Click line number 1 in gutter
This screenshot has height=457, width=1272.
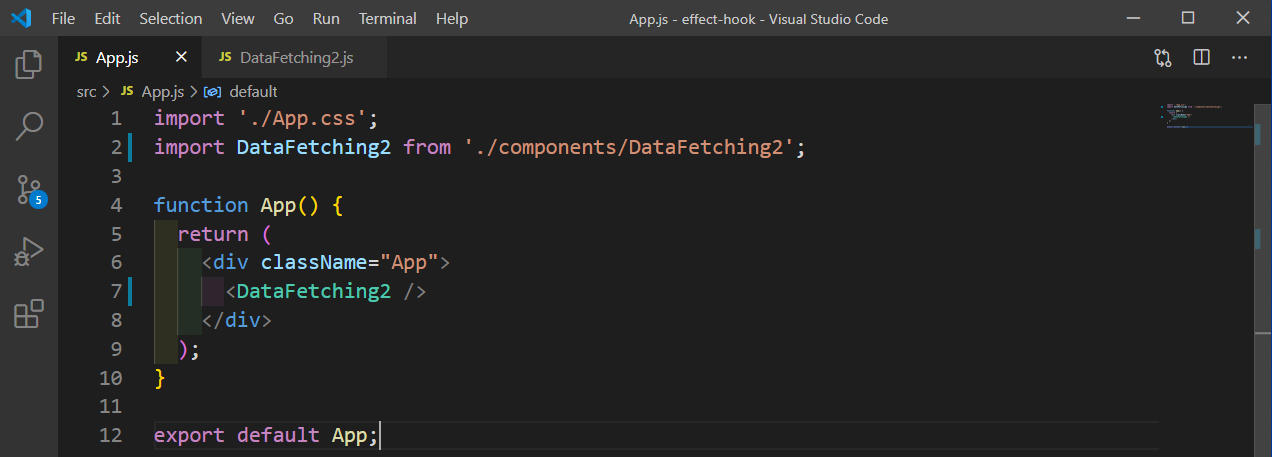coord(116,118)
